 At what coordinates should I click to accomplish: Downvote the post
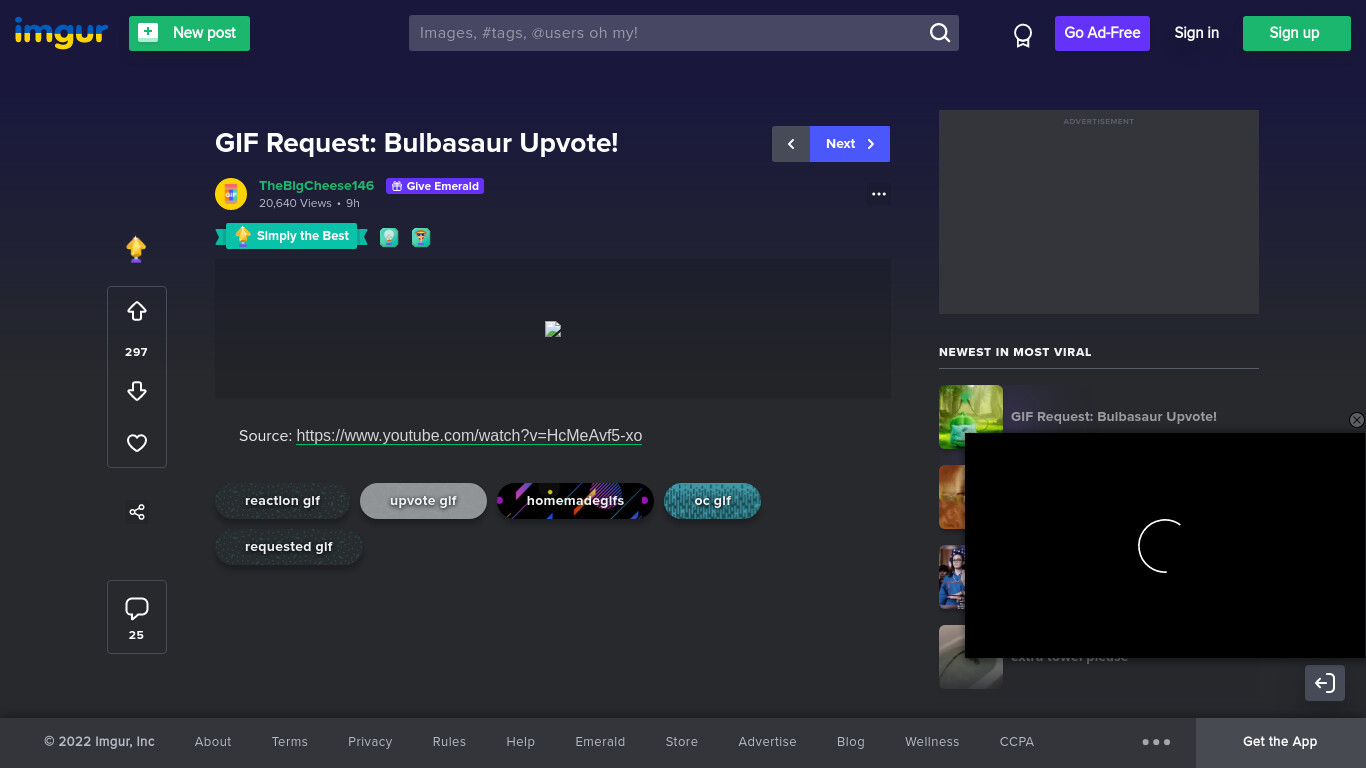pos(137,391)
